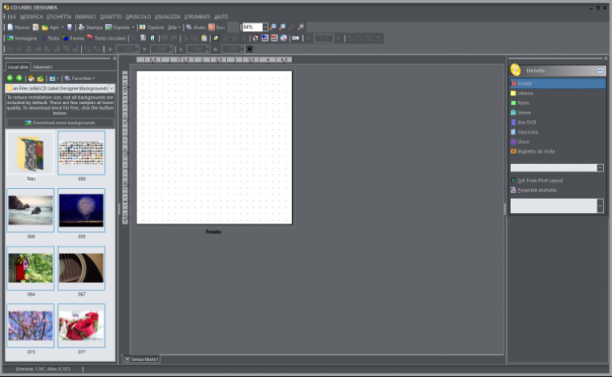Select the Testo tool
This screenshot has width=612, height=377.
coord(50,38)
